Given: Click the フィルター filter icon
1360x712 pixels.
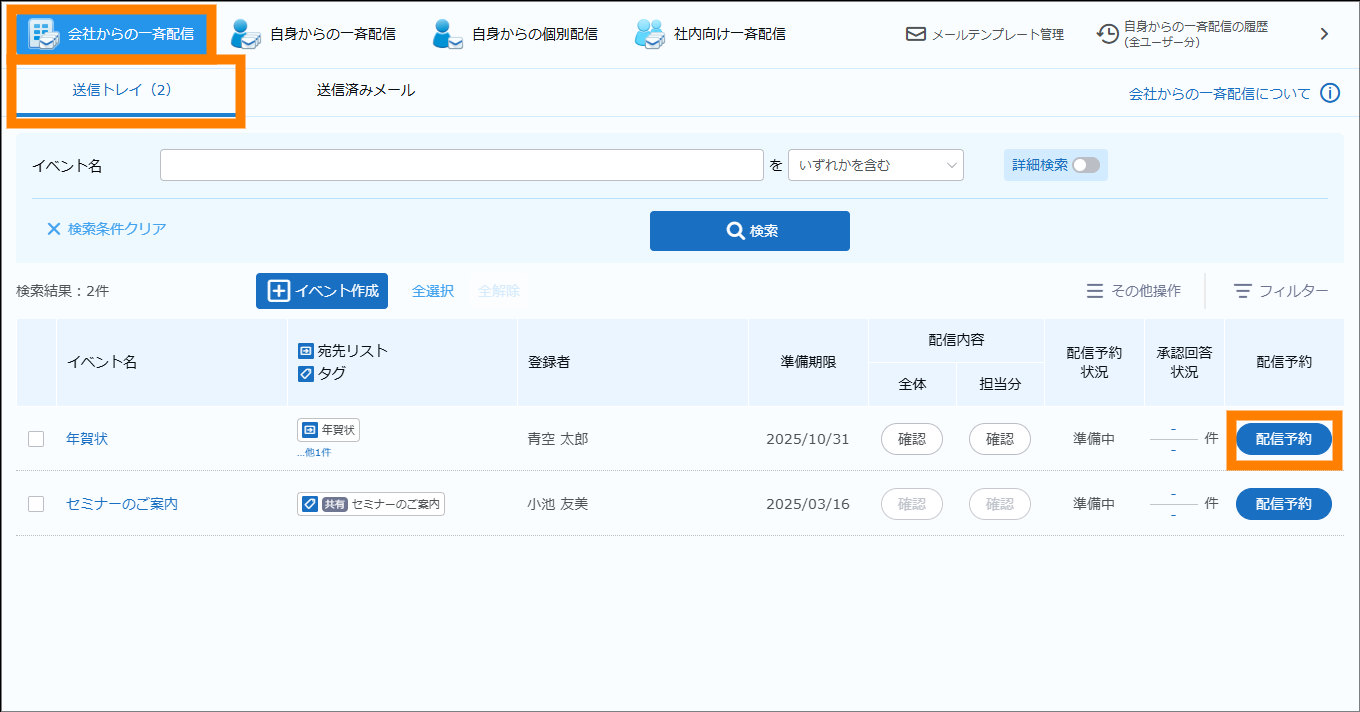Looking at the screenshot, I should 1243,291.
